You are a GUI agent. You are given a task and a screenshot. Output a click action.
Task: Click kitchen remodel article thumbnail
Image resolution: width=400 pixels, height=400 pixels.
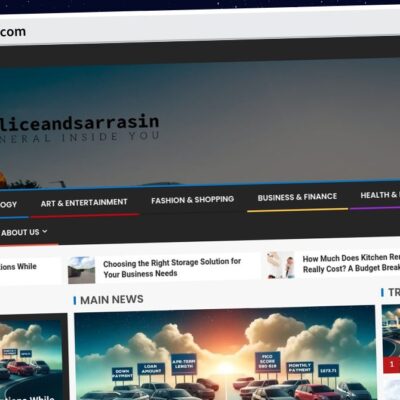pos(281,265)
